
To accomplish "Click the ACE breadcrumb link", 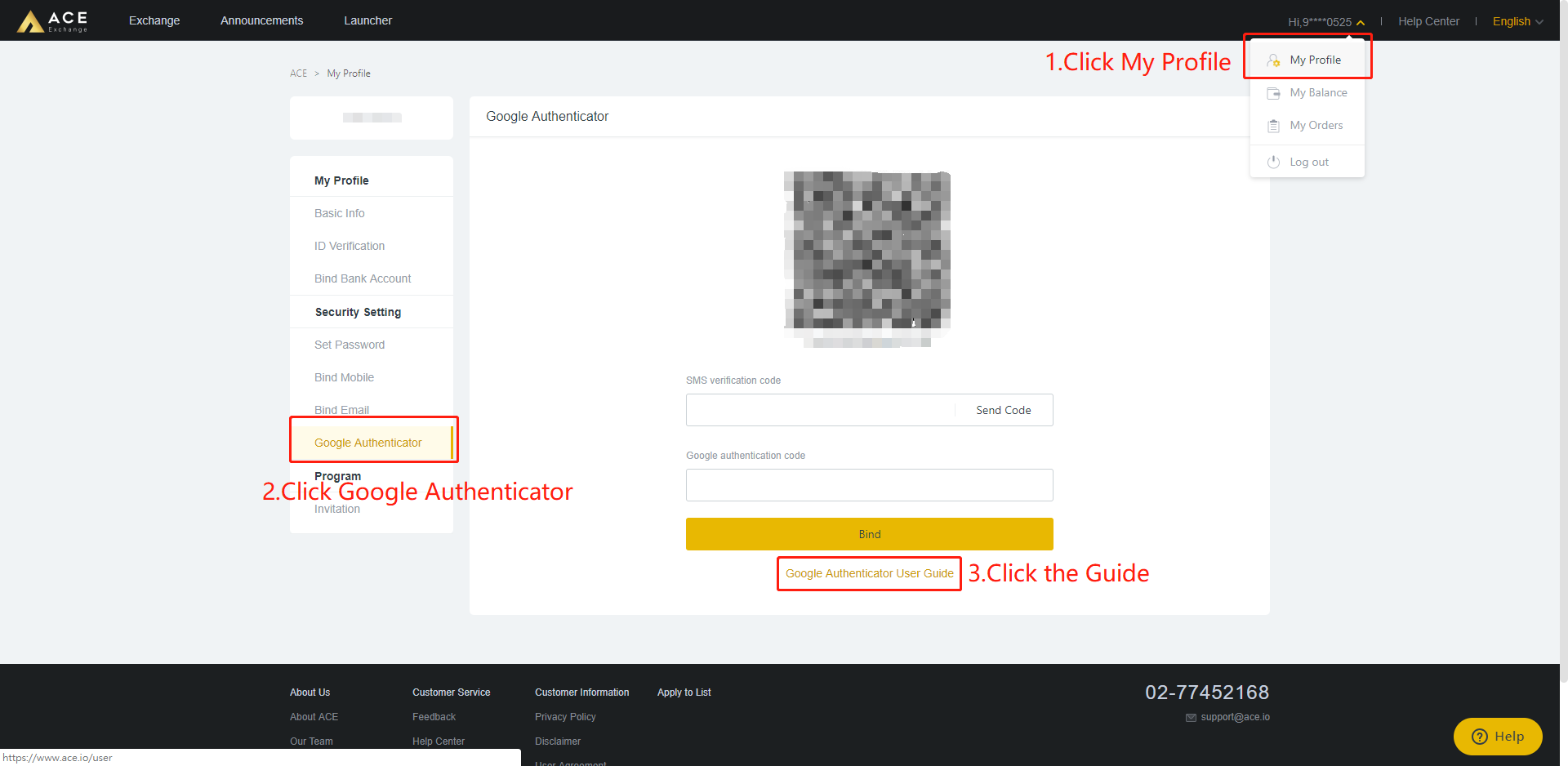I will [x=299, y=73].
